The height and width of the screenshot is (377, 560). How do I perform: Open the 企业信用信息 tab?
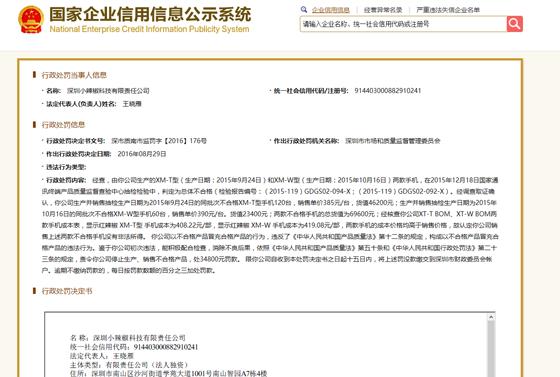[x=331, y=10]
